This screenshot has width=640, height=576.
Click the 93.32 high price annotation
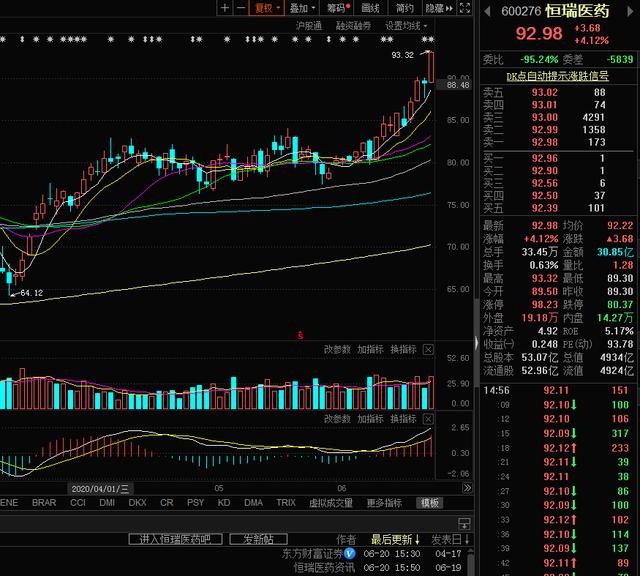pos(402,55)
